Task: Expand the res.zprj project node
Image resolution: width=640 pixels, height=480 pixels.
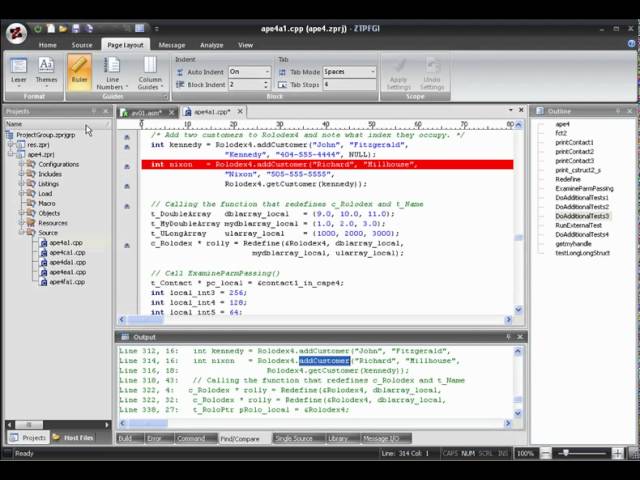Action: tap(11, 144)
